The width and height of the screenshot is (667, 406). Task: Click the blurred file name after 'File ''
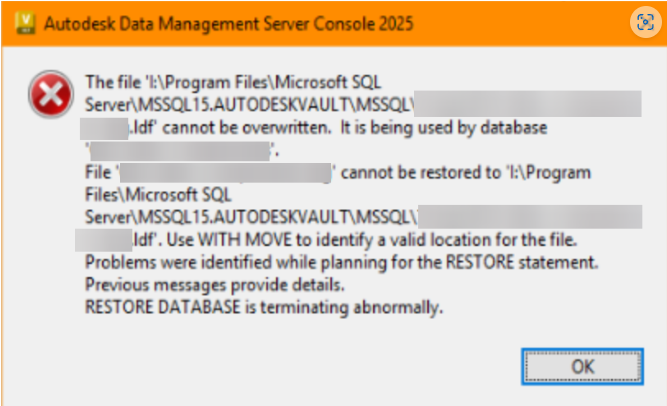pos(226,173)
